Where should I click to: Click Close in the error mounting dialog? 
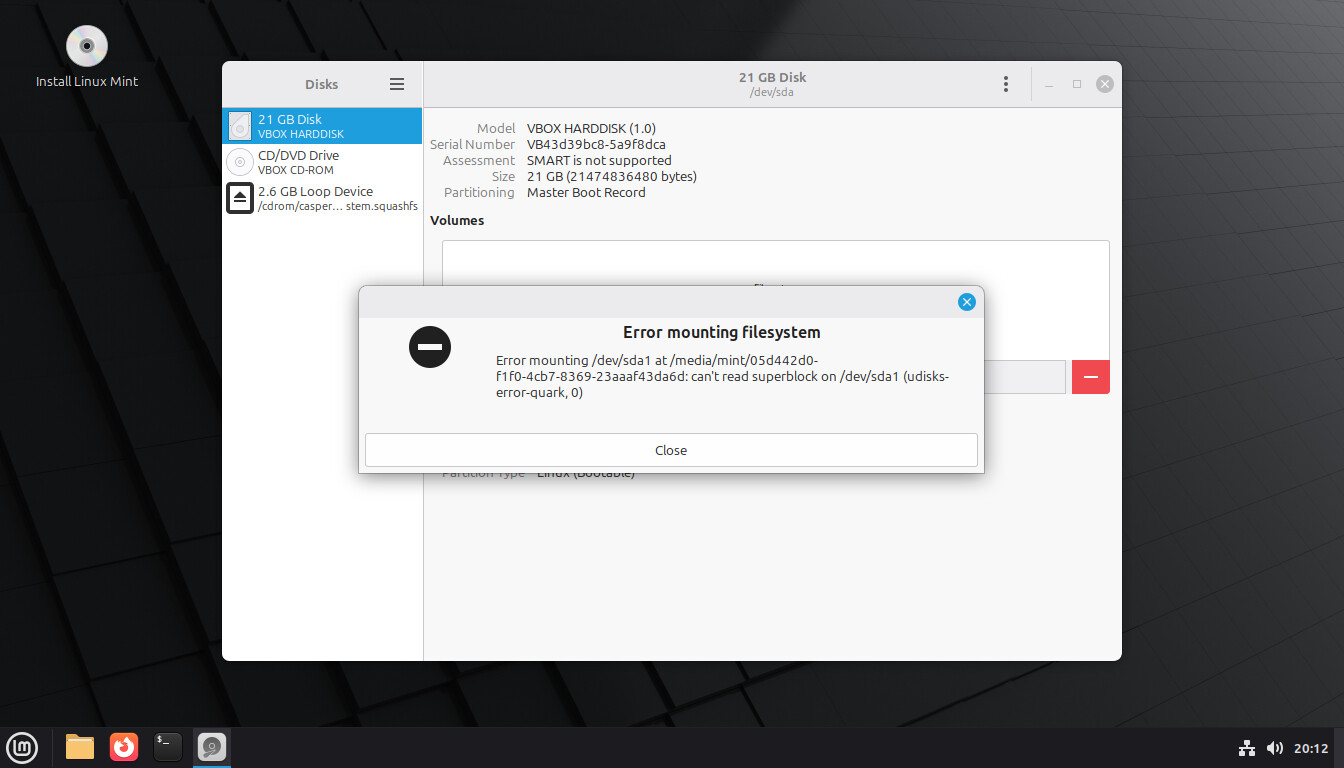tap(670, 450)
